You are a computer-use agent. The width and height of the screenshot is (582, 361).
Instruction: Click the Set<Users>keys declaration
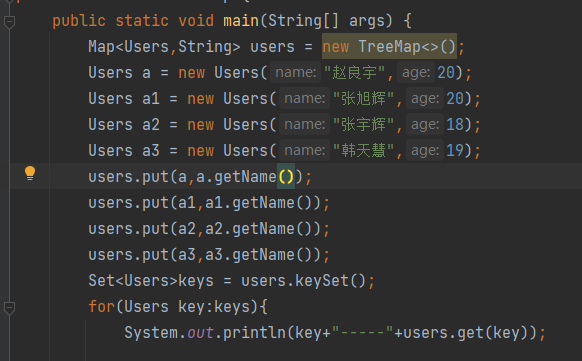(151, 281)
